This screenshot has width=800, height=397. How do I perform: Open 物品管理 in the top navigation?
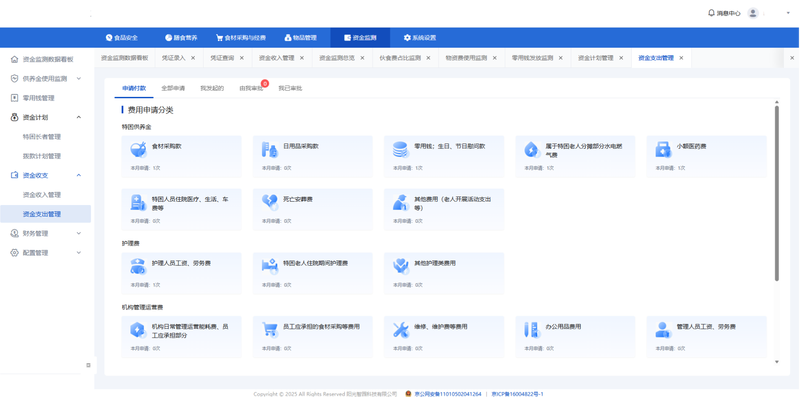click(x=301, y=38)
